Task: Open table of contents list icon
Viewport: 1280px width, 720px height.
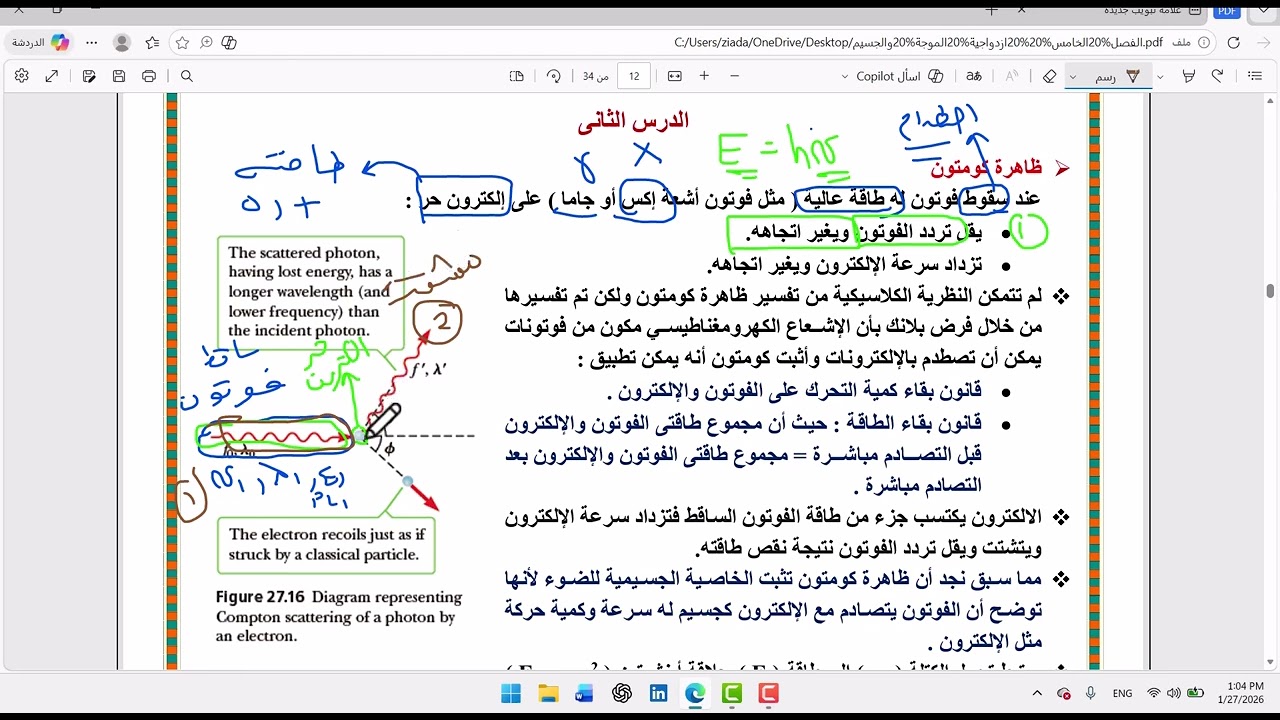Action: pyautogui.click(x=1255, y=76)
